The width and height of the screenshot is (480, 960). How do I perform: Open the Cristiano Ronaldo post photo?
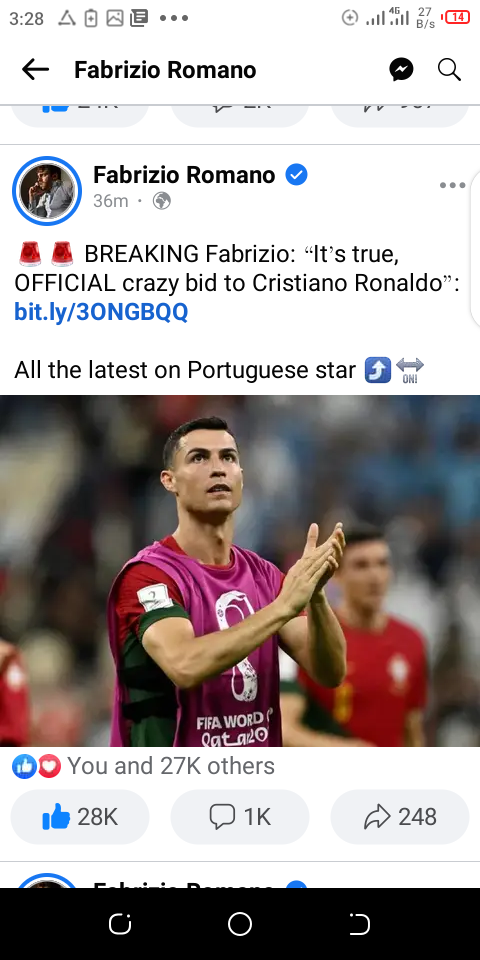coord(240,571)
